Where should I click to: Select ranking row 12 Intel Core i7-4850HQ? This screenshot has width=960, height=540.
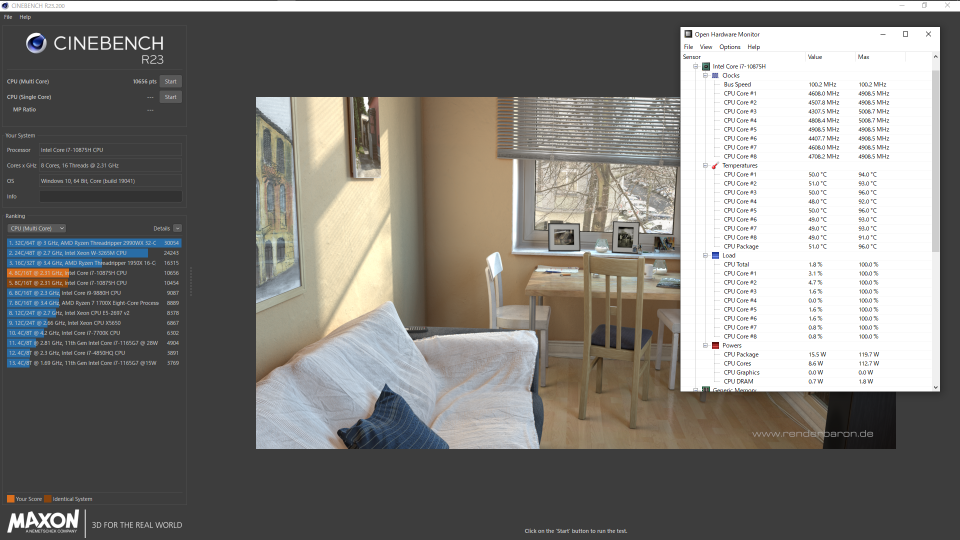tap(94, 353)
